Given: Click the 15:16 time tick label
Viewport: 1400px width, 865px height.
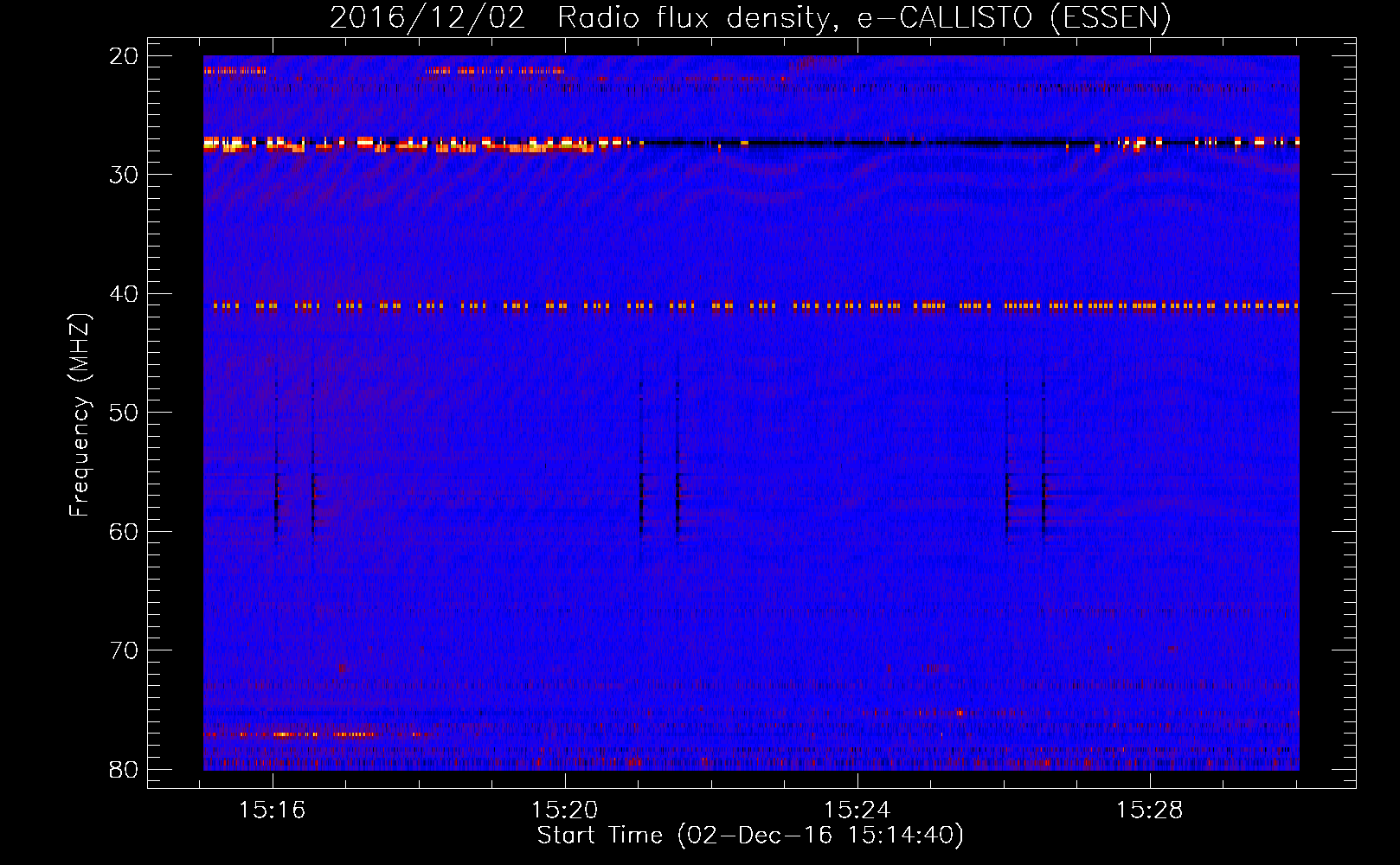Looking at the screenshot, I should tap(273, 811).
